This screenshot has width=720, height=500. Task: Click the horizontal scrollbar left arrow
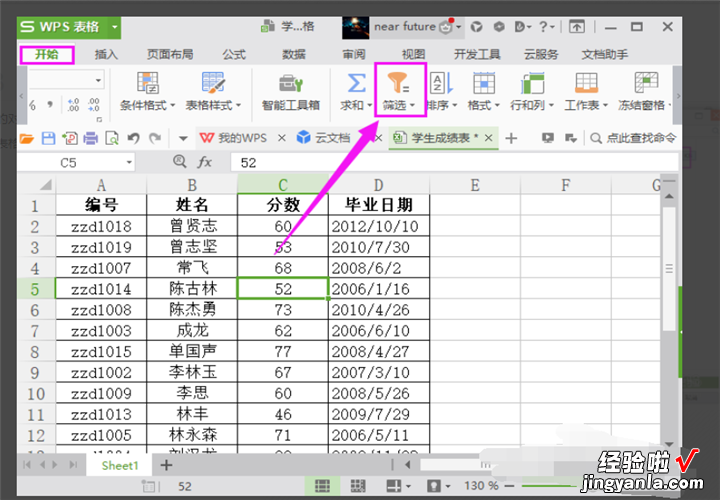pos(407,465)
